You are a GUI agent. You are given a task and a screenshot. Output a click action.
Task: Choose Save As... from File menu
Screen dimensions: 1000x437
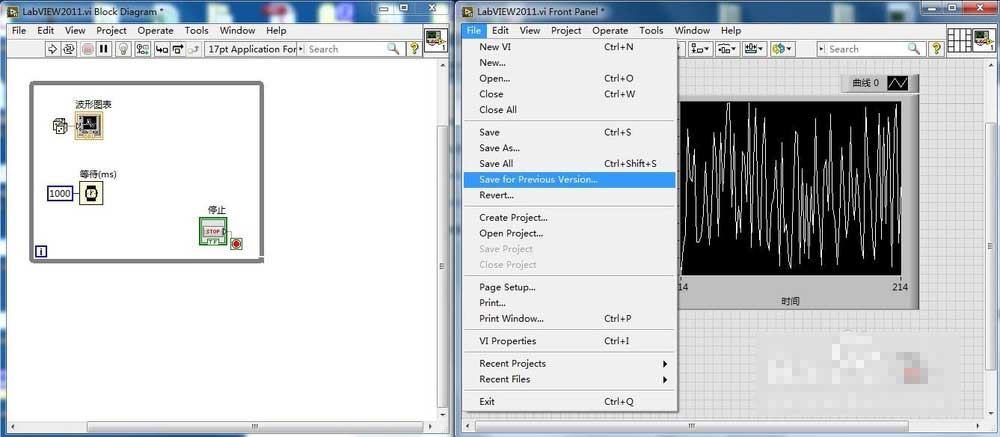point(569,148)
